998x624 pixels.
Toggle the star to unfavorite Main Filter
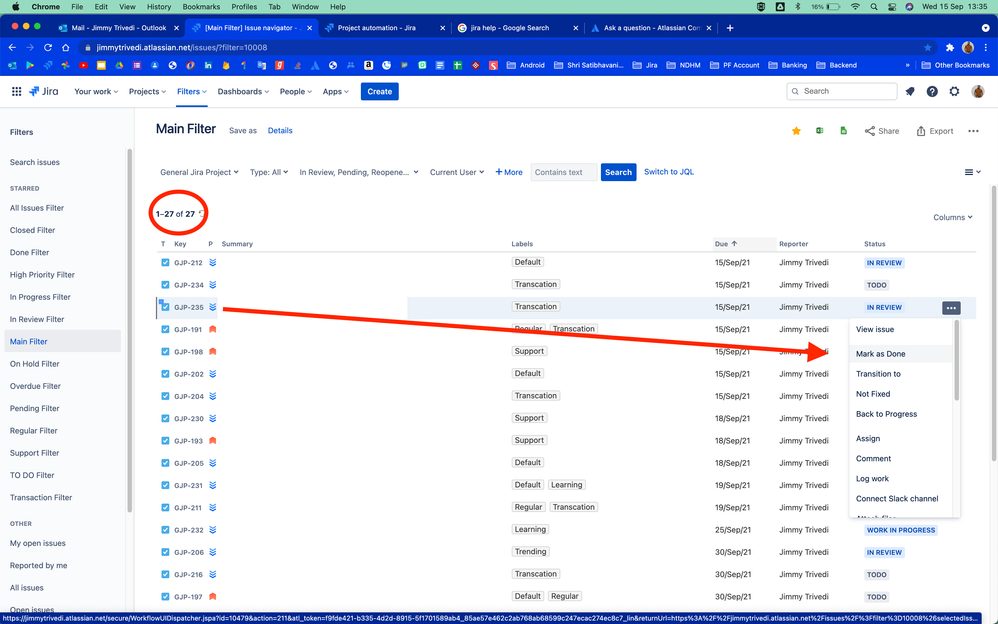(x=796, y=130)
